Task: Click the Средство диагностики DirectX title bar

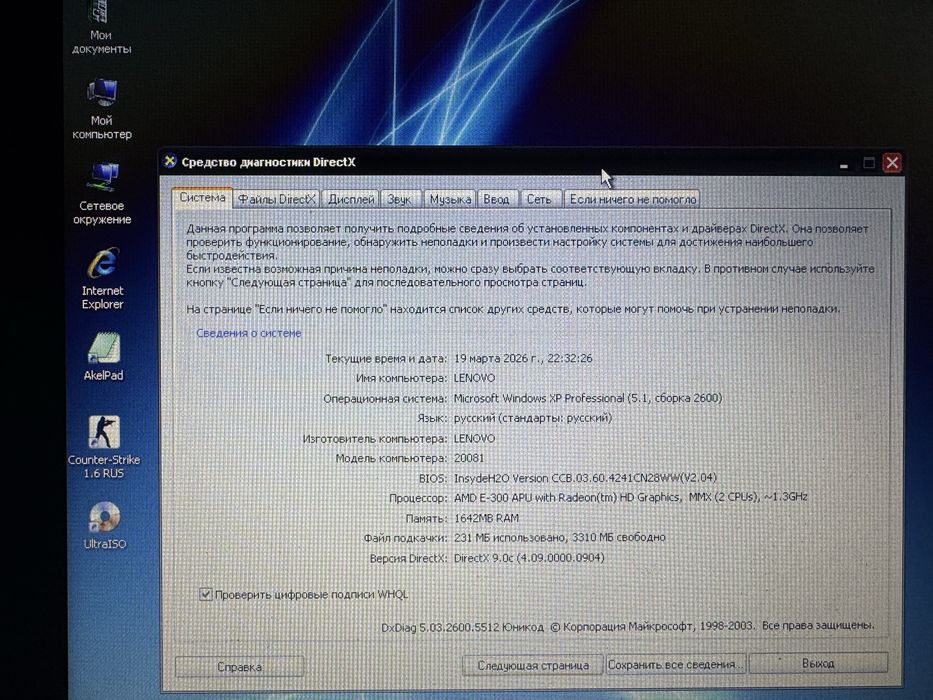Action: tap(500, 162)
